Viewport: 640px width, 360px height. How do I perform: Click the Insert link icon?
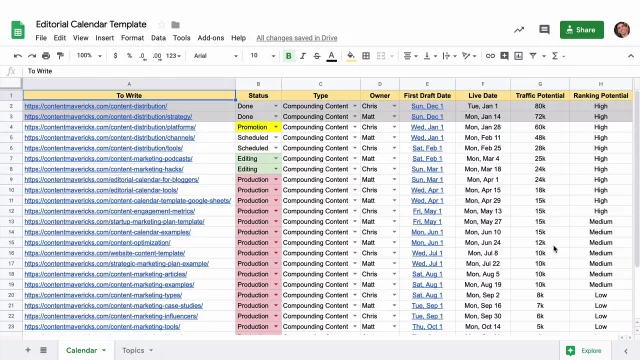tap(490, 56)
